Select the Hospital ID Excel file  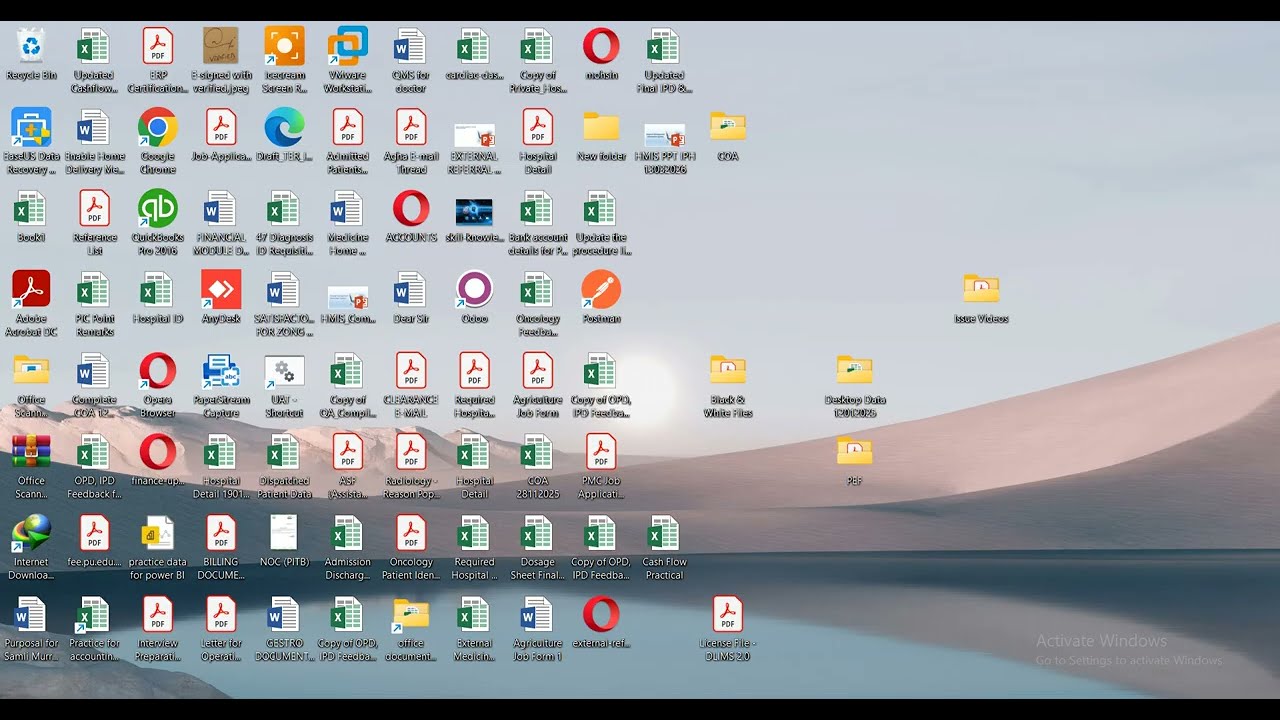[158, 290]
